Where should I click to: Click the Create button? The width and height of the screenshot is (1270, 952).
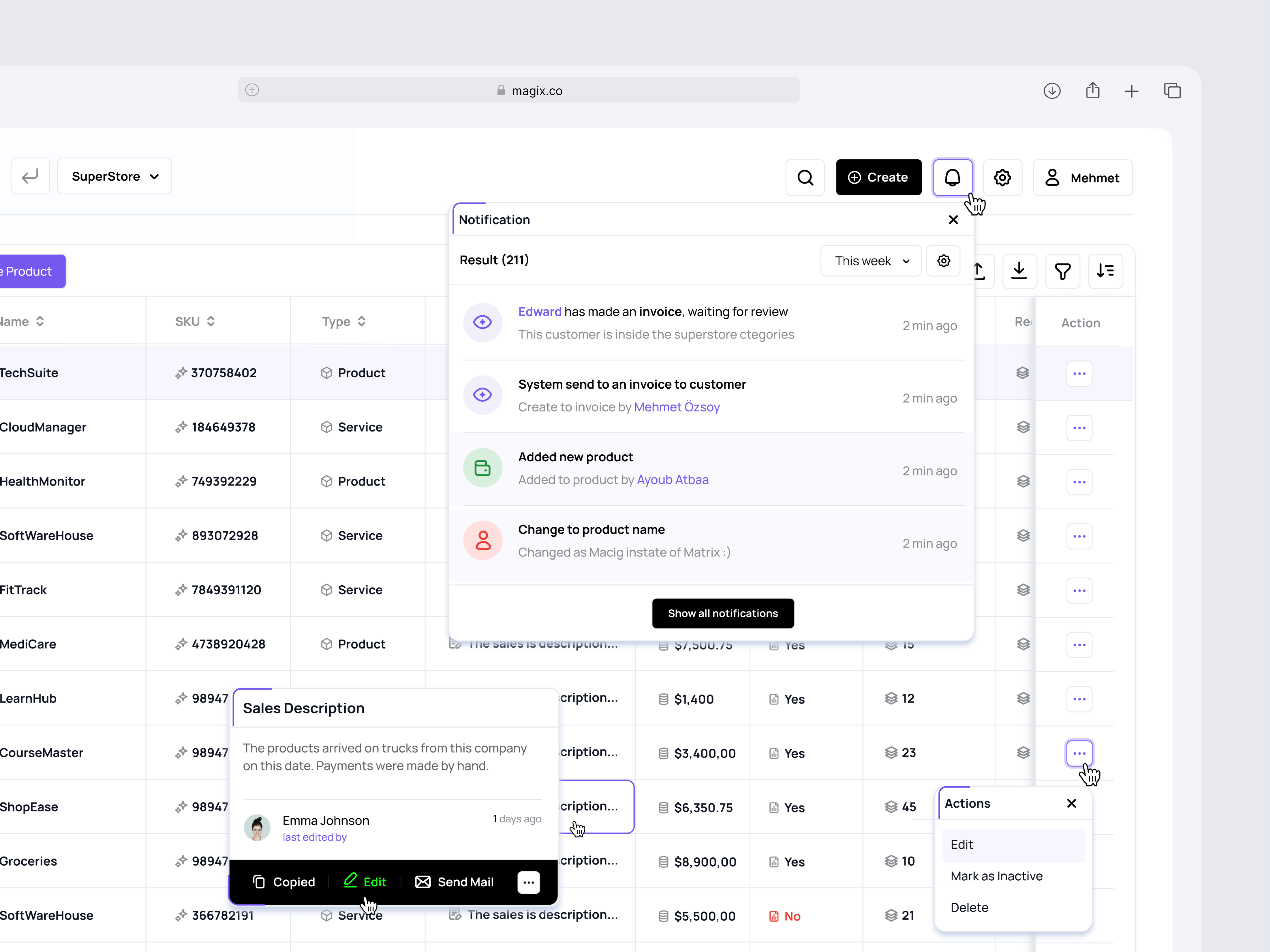click(878, 177)
